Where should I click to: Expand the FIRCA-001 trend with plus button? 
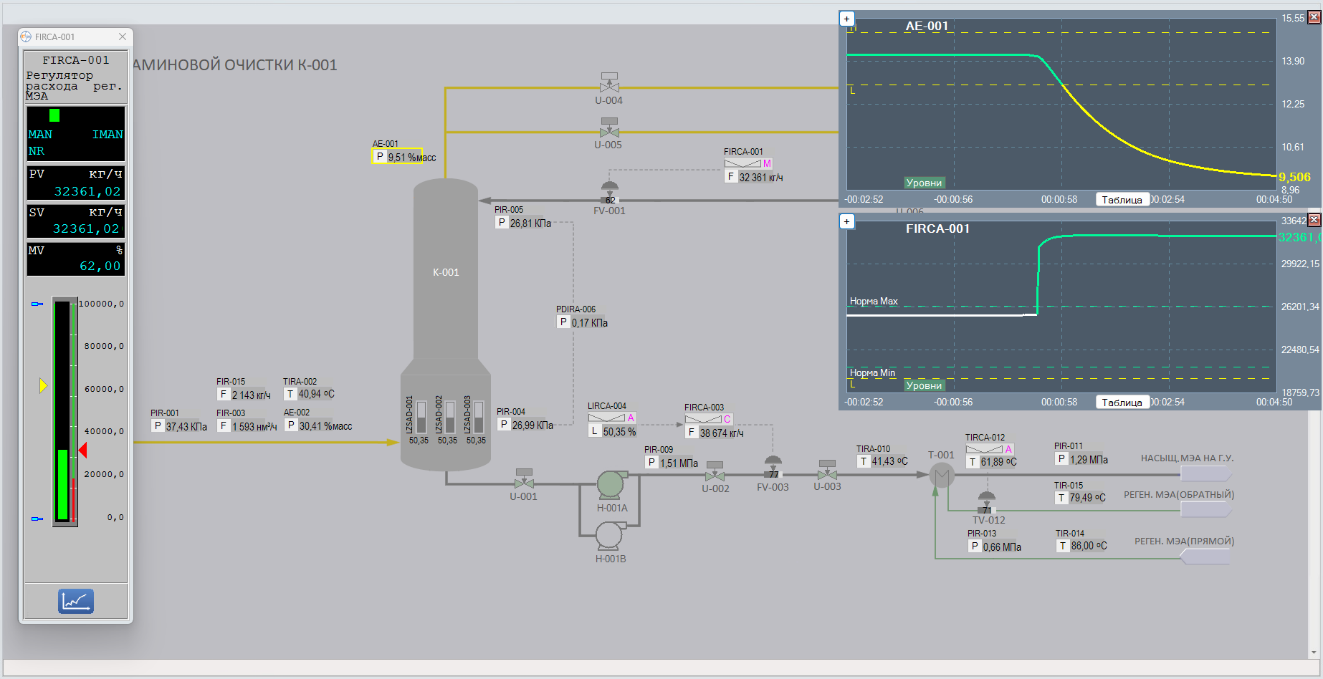pos(846,221)
